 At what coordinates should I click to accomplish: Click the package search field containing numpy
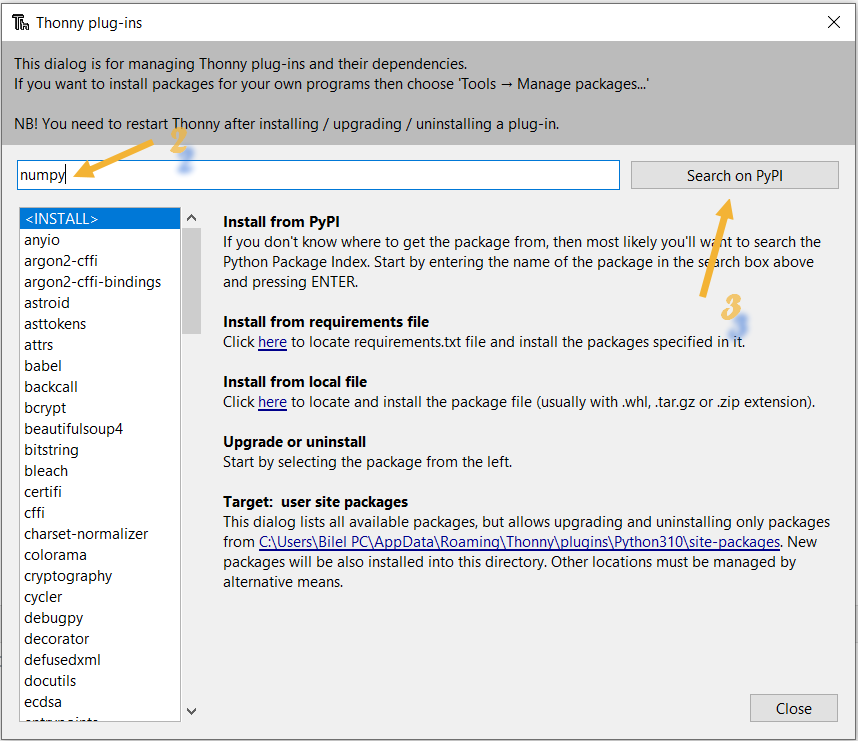pyautogui.click(x=318, y=175)
